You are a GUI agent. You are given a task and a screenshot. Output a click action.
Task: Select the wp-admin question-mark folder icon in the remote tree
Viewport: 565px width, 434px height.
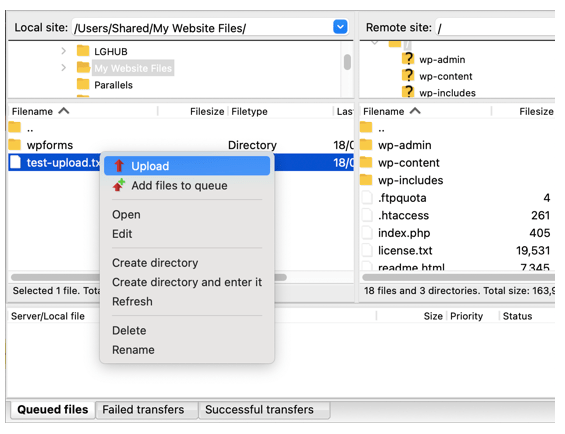coord(408,59)
